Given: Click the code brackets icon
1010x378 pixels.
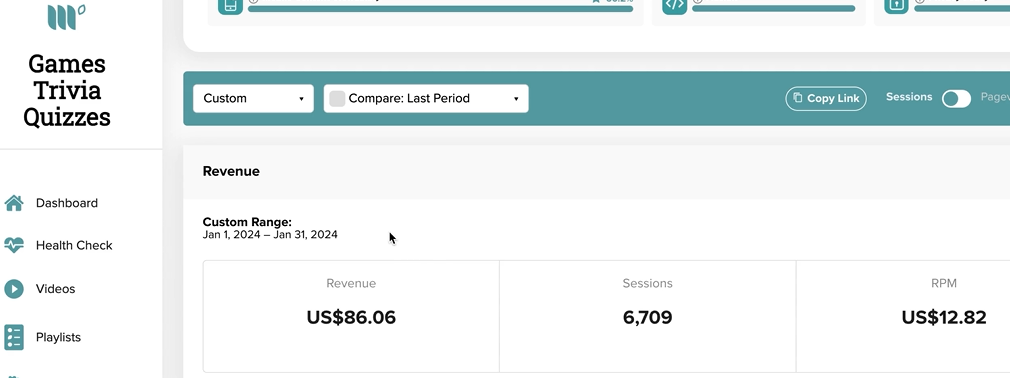Looking at the screenshot, I should [x=674, y=6].
